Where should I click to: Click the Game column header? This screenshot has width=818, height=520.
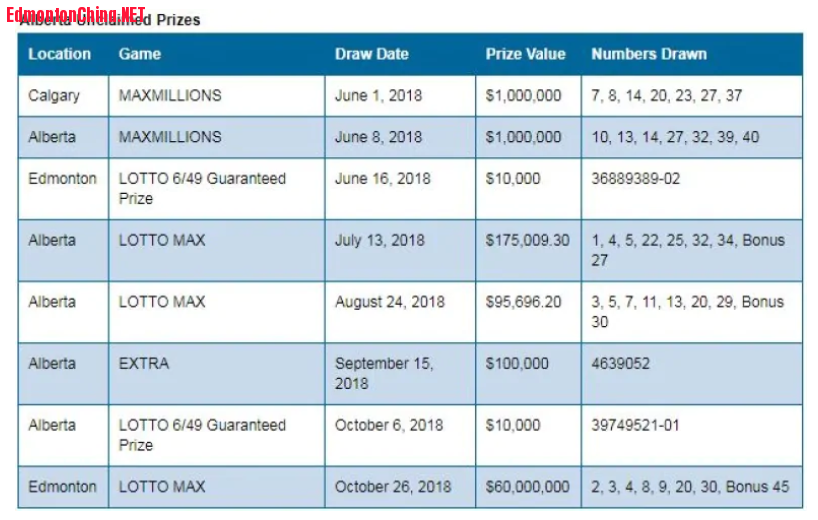[x=140, y=54]
